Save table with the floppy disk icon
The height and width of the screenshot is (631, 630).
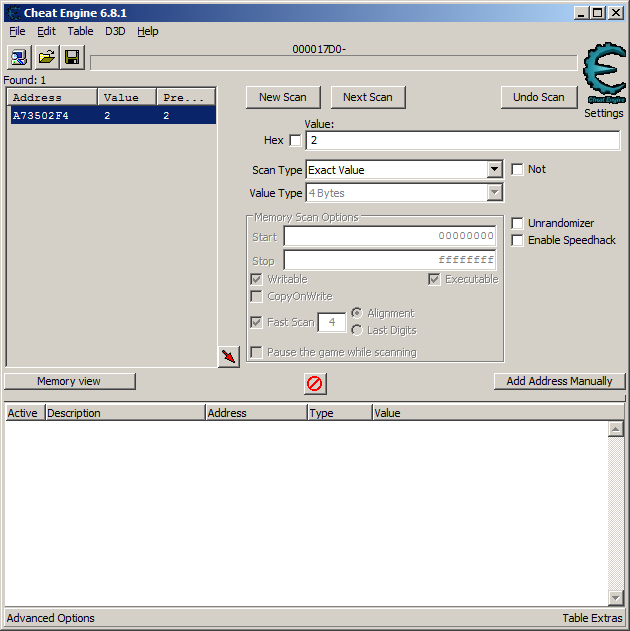coord(72,58)
